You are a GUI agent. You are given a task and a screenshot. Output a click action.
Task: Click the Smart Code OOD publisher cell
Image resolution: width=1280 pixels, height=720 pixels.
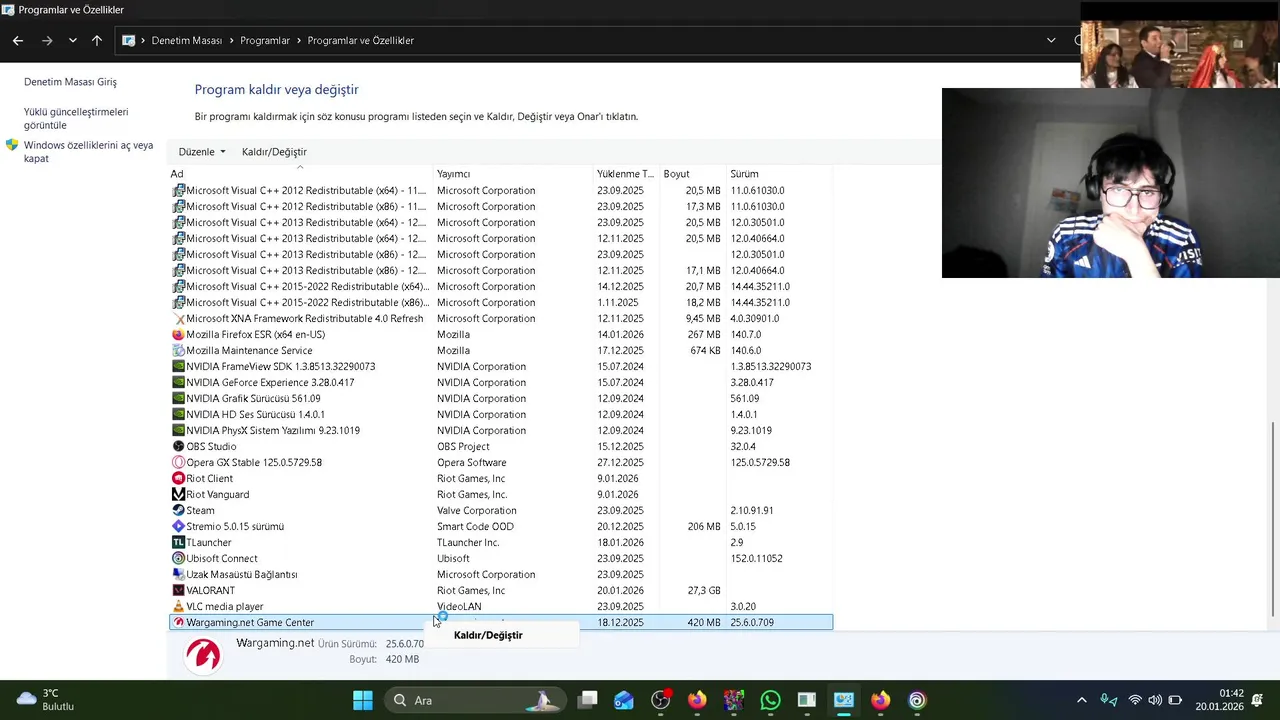[x=475, y=526]
